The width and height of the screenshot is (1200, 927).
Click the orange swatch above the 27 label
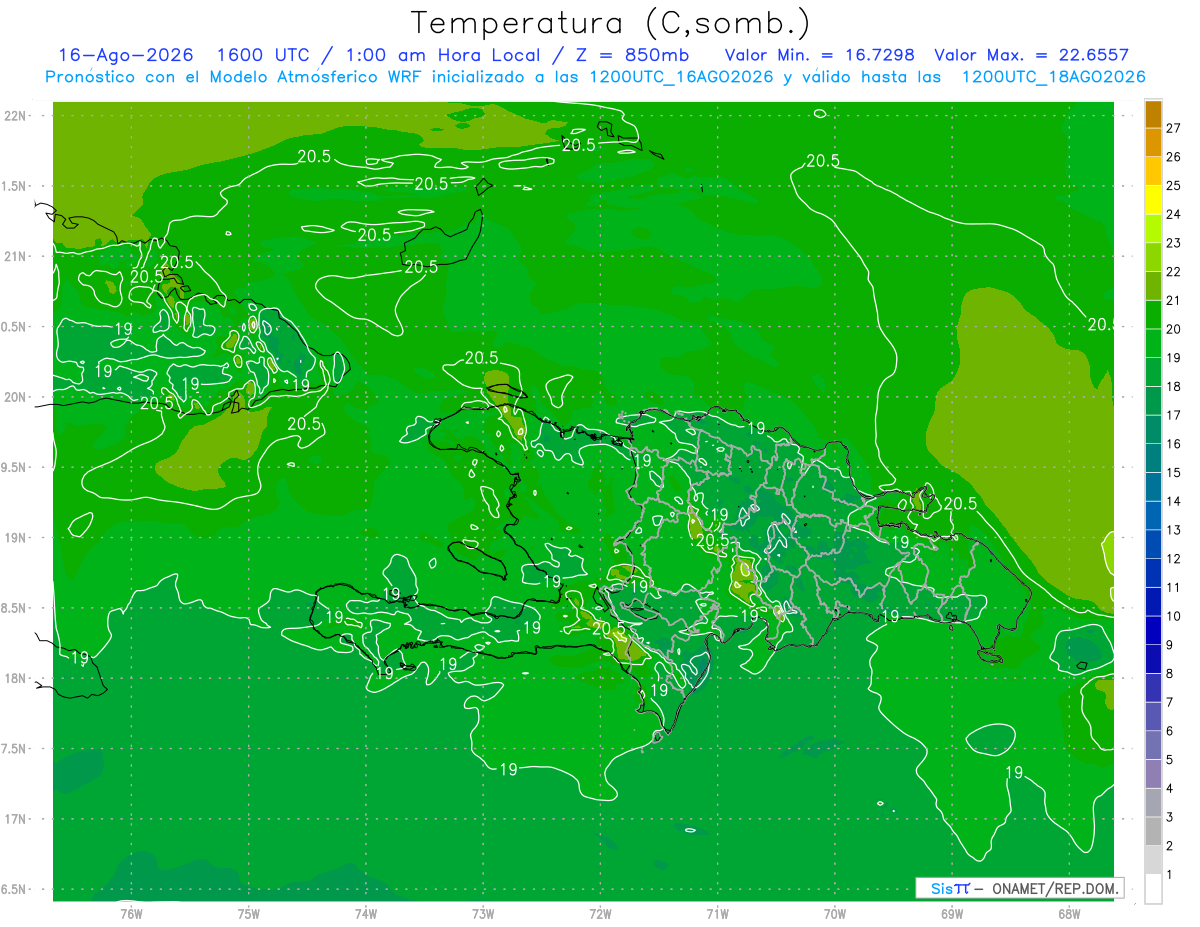point(1153,114)
